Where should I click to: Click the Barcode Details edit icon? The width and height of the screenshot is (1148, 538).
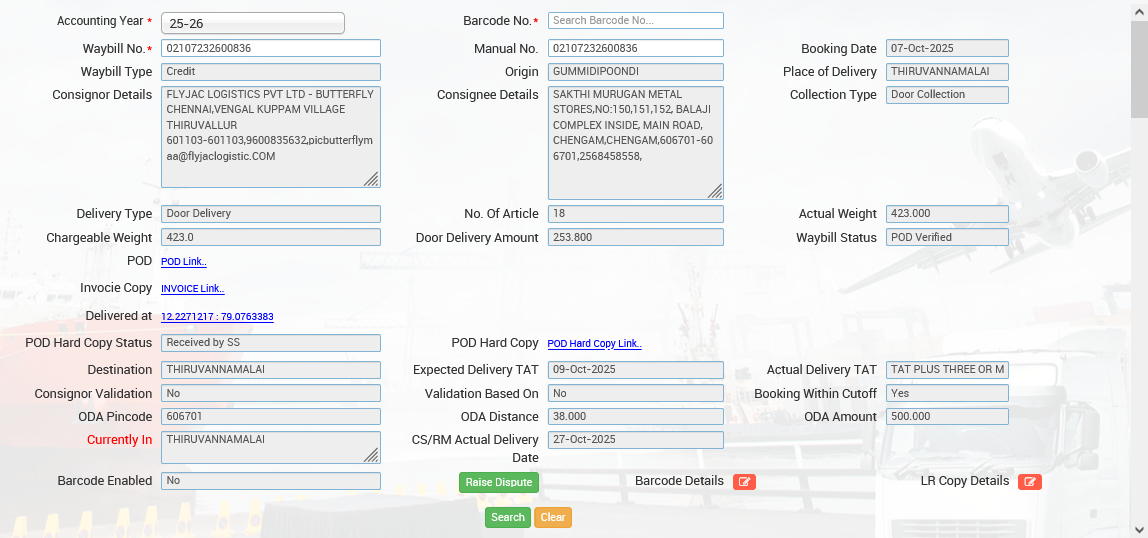pyautogui.click(x=744, y=482)
